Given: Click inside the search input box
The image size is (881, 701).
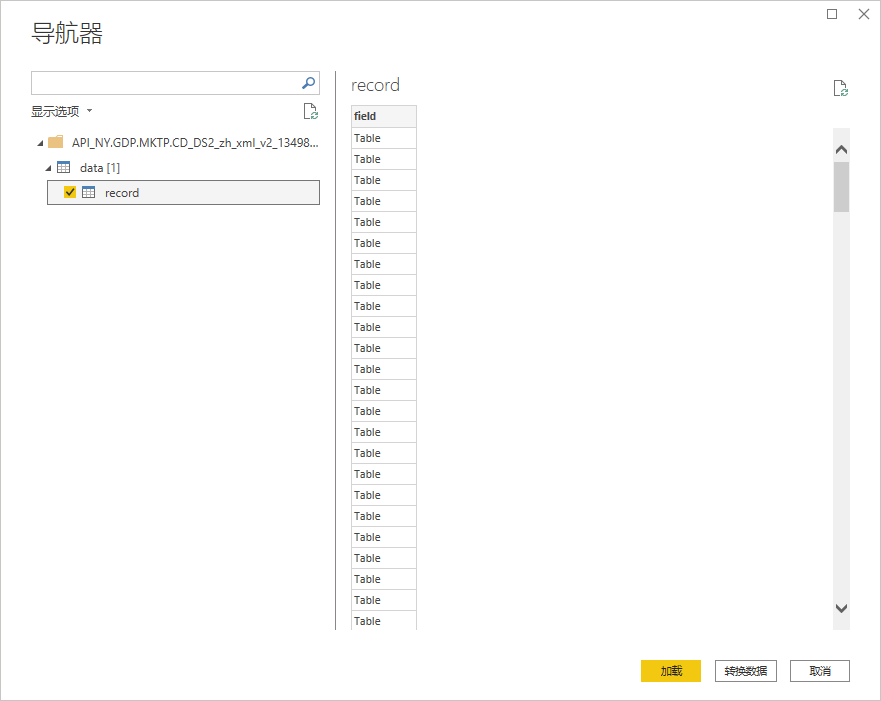Looking at the screenshot, I should coord(165,83).
